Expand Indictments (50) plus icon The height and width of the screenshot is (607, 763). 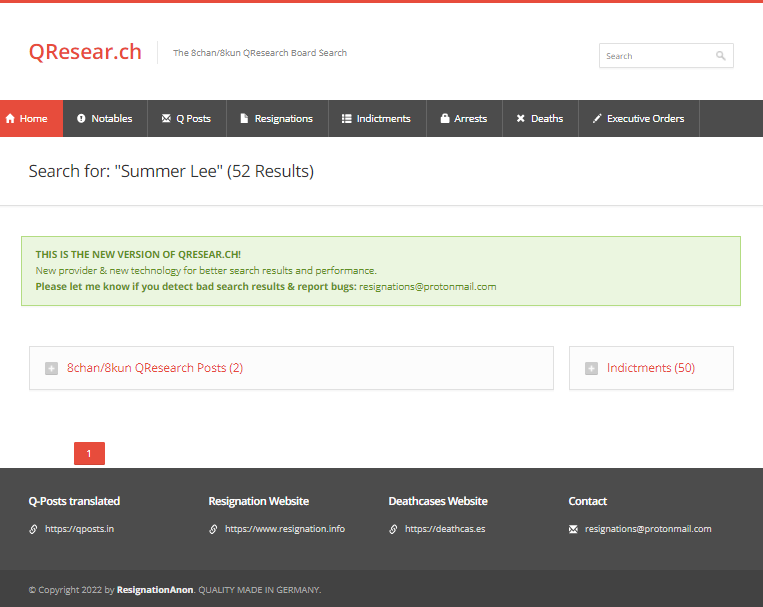pyautogui.click(x=591, y=368)
